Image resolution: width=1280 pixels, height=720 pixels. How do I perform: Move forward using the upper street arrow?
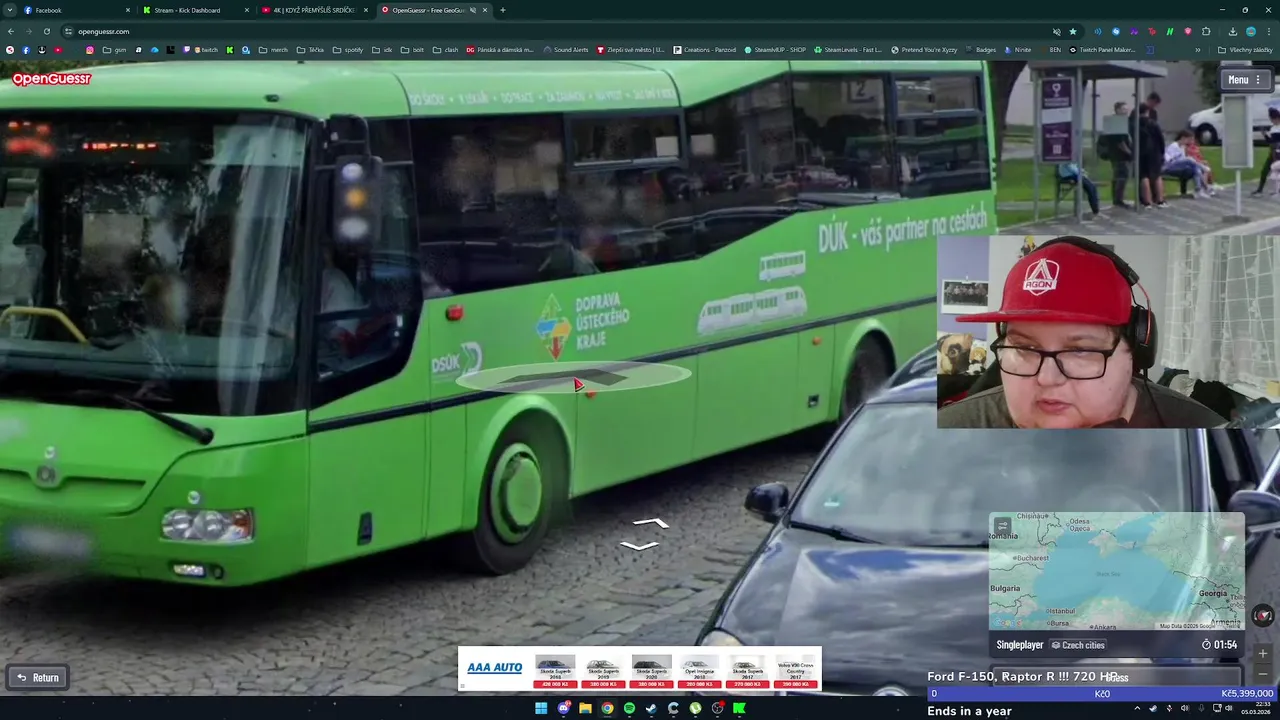tap(650, 522)
